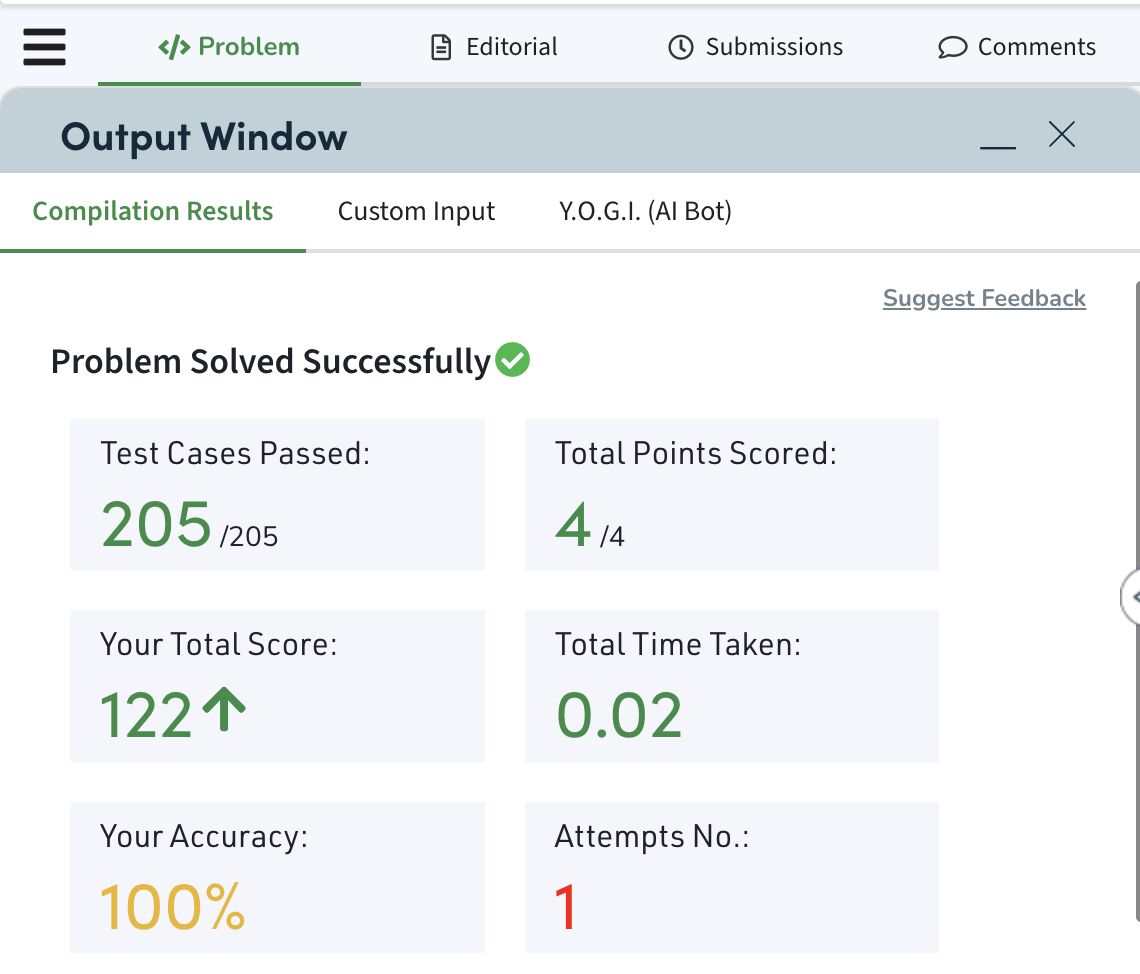The image size is (1140, 974).
Task: Open the hamburger menu icon
Action: pyautogui.click(x=44, y=47)
